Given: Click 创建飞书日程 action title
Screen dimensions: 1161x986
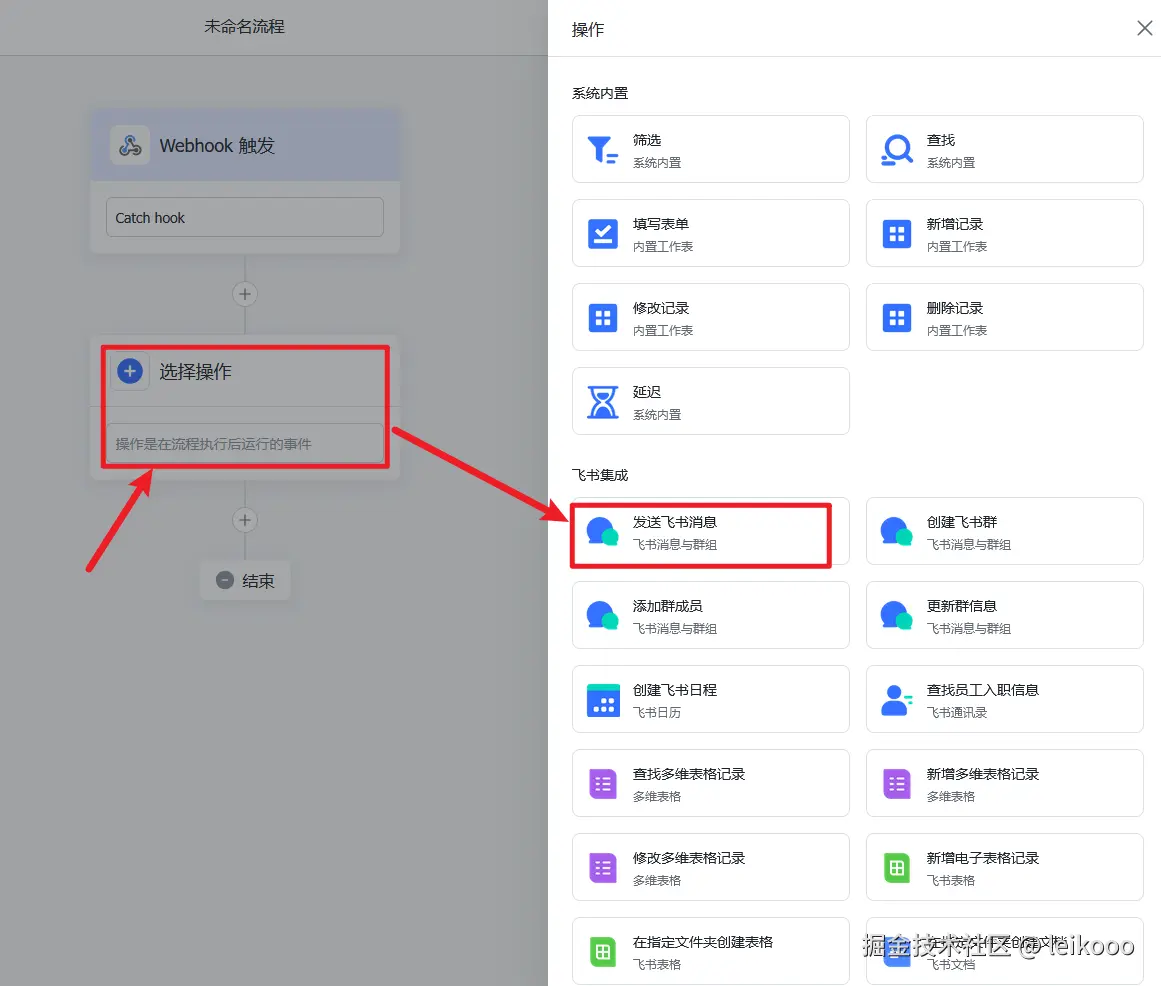Looking at the screenshot, I should click(x=675, y=690).
